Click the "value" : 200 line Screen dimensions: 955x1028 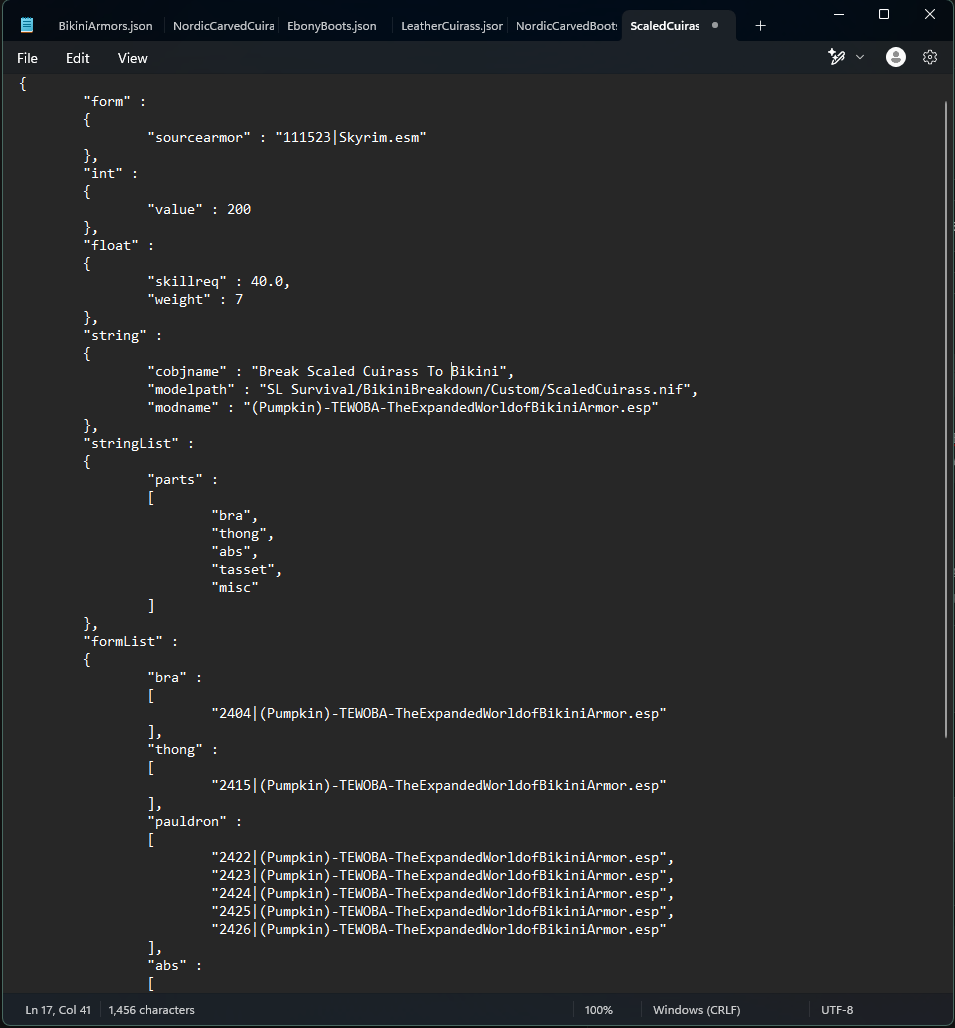[x=199, y=209]
